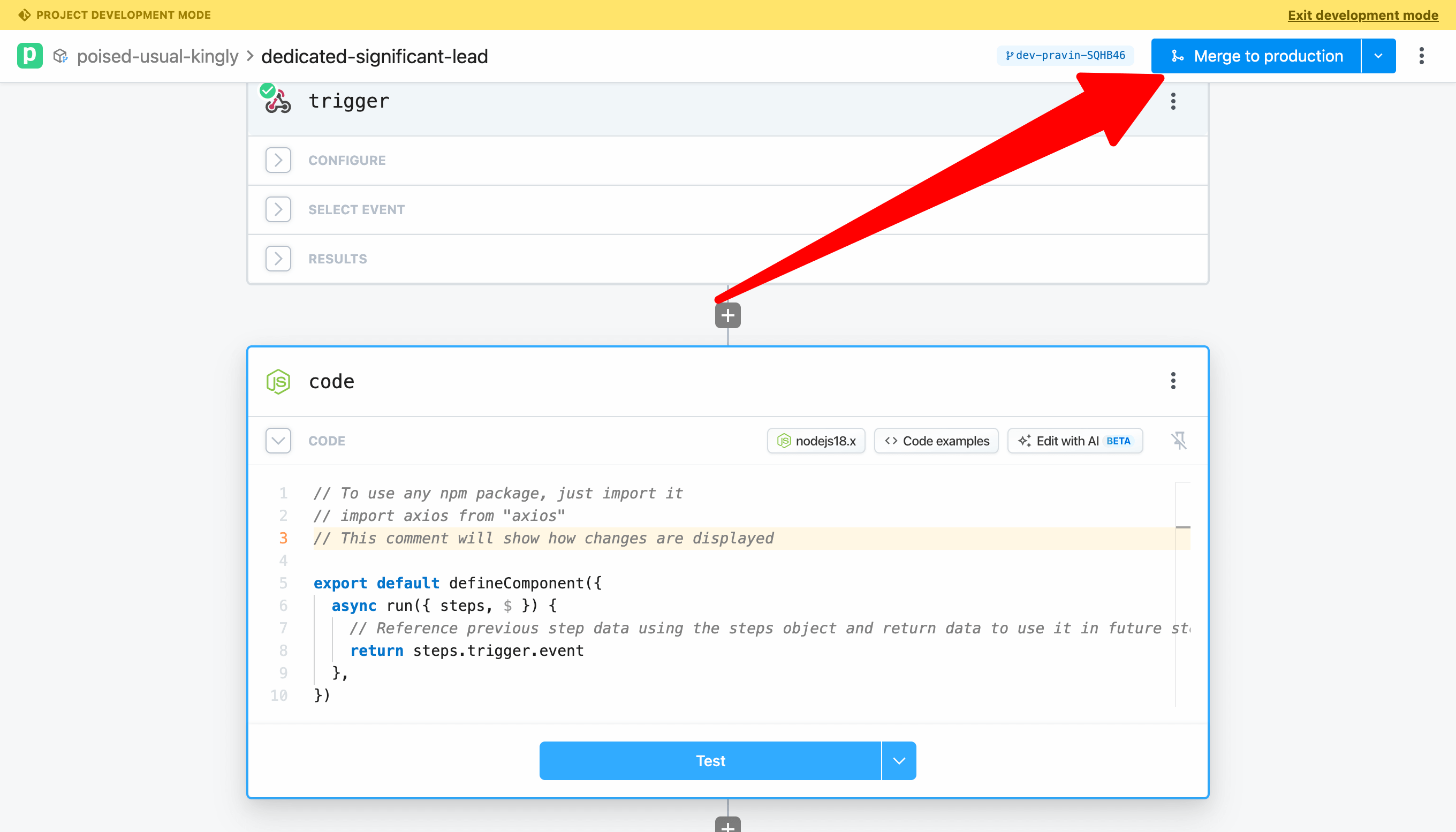
Task: Unpin the code editor panel
Action: [1179, 441]
